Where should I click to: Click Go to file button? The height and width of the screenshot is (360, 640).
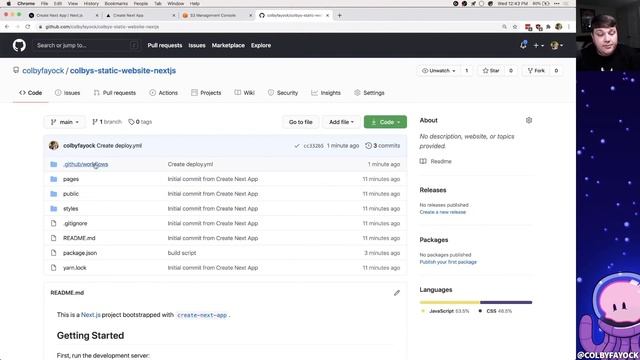[300, 122]
